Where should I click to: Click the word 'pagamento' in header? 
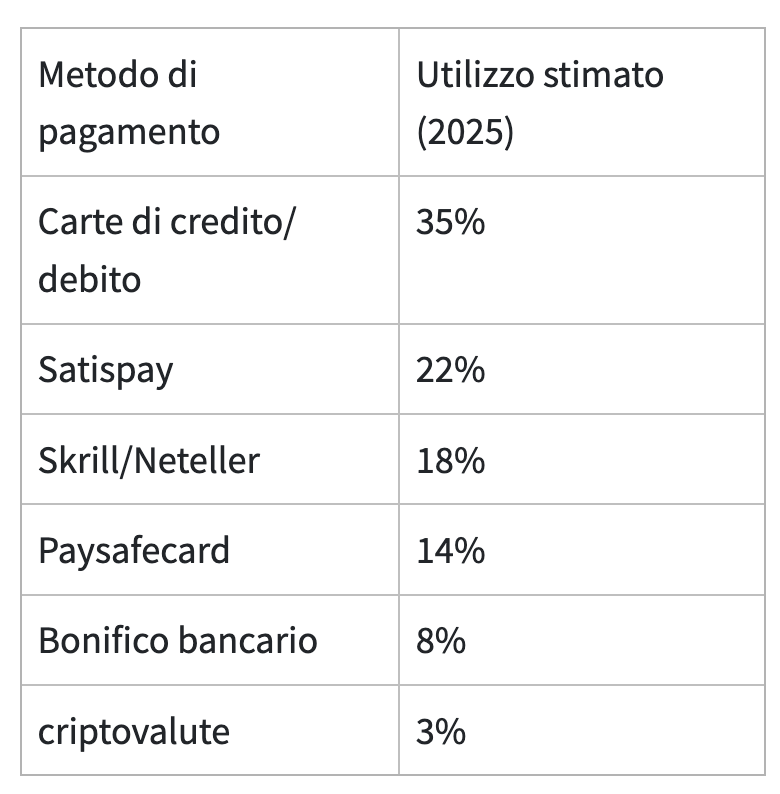click(x=129, y=134)
